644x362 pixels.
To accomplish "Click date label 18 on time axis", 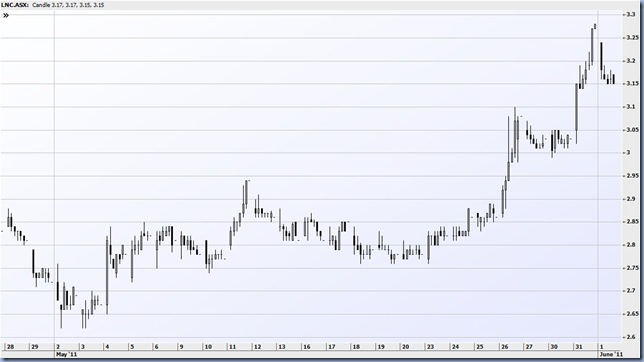I will coord(356,347).
